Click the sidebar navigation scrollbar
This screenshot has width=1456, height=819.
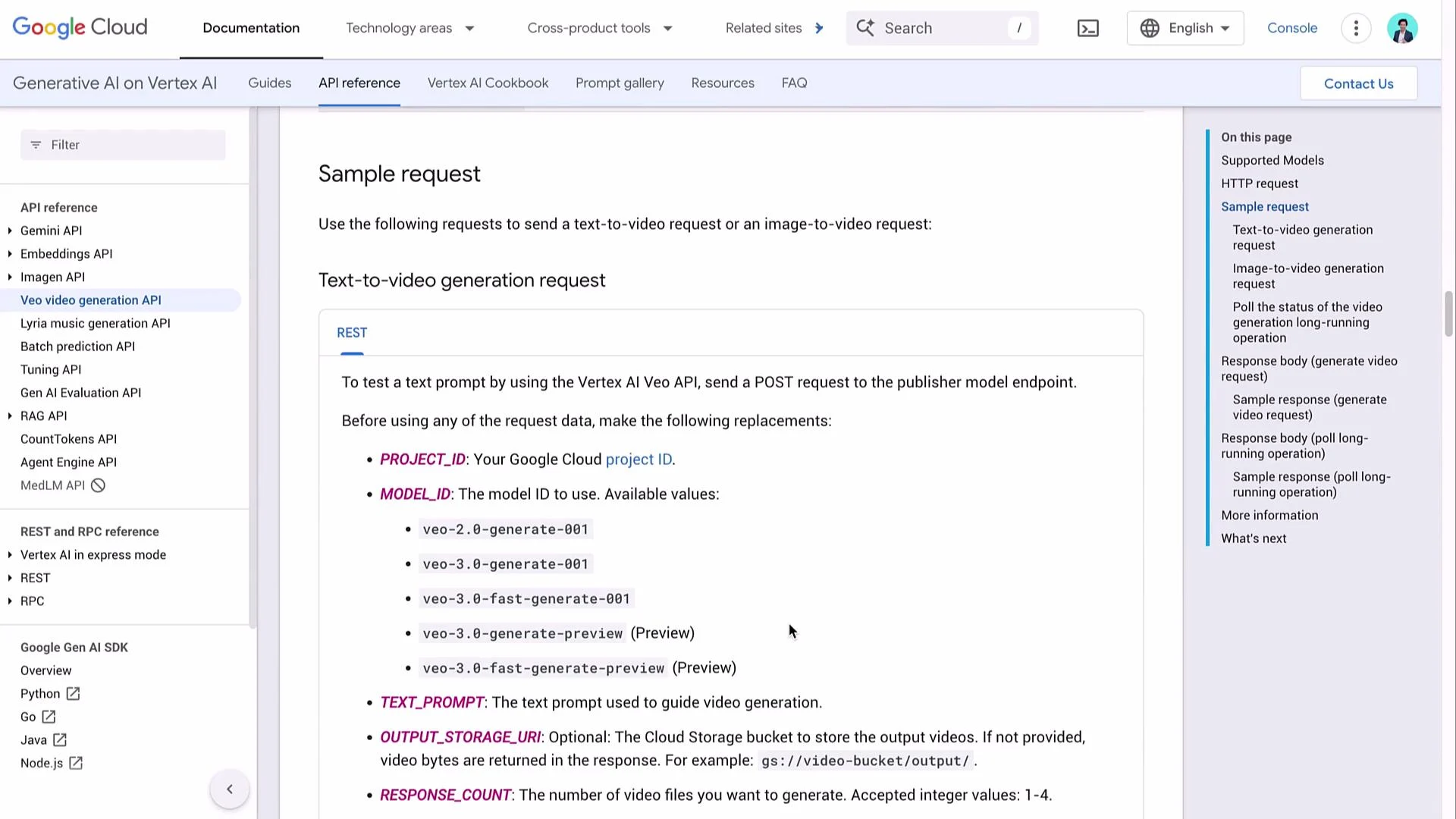coord(253,368)
